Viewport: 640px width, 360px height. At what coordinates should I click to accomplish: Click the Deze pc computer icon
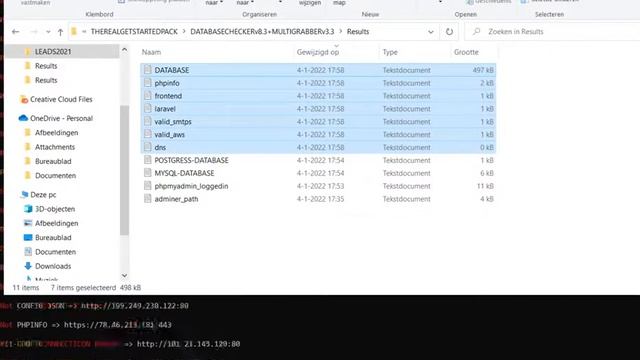[24, 195]
